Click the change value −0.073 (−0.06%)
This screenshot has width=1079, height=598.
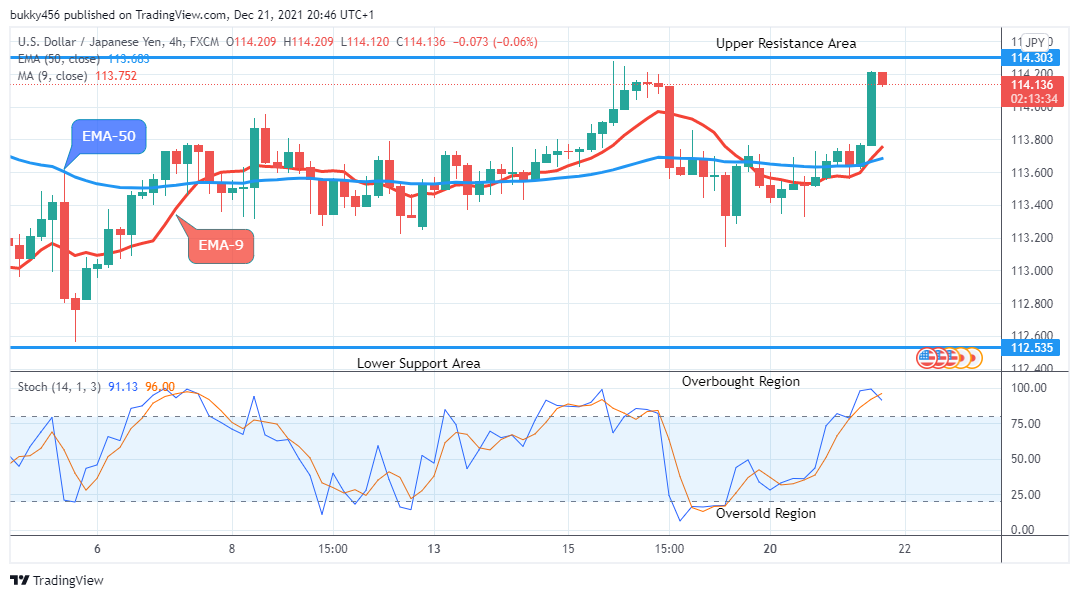495,42
